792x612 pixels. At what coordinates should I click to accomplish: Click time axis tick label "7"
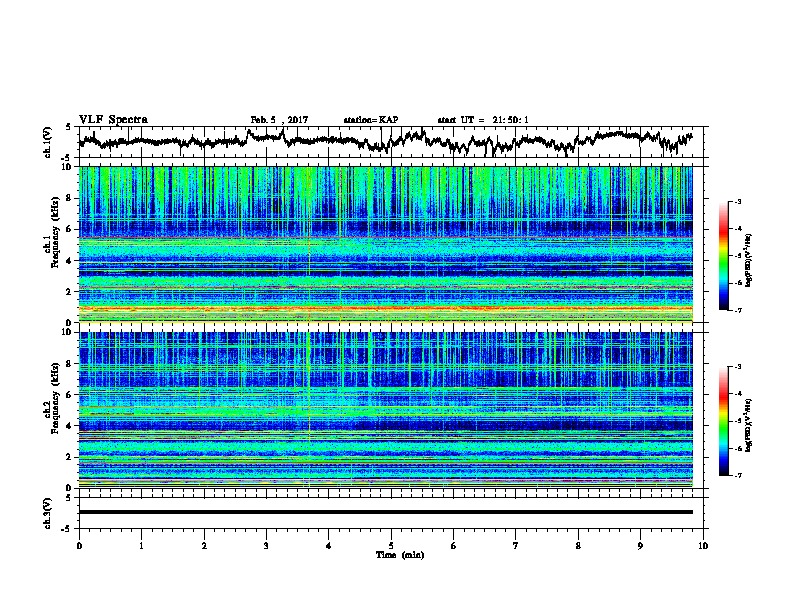pyautogui.click(x=516, y=545)
